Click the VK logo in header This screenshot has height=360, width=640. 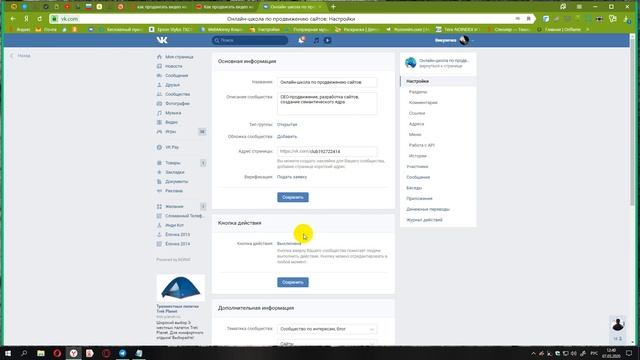click(162, 40)
